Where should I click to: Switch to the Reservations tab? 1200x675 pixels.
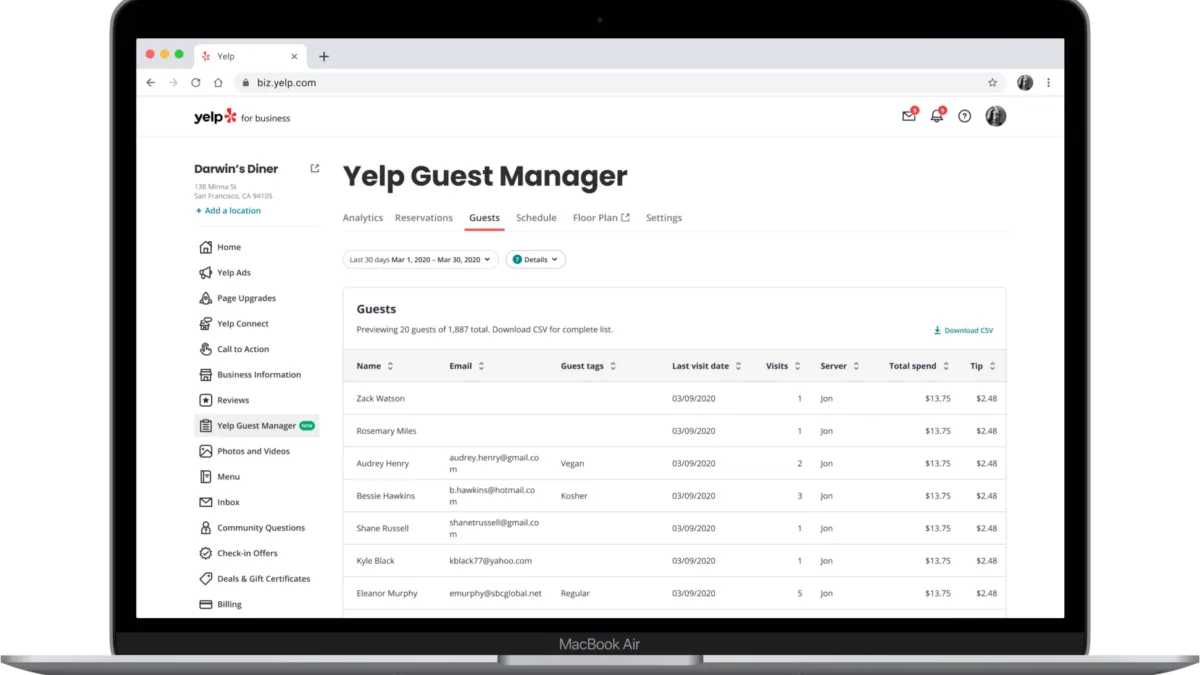point(424,218)
